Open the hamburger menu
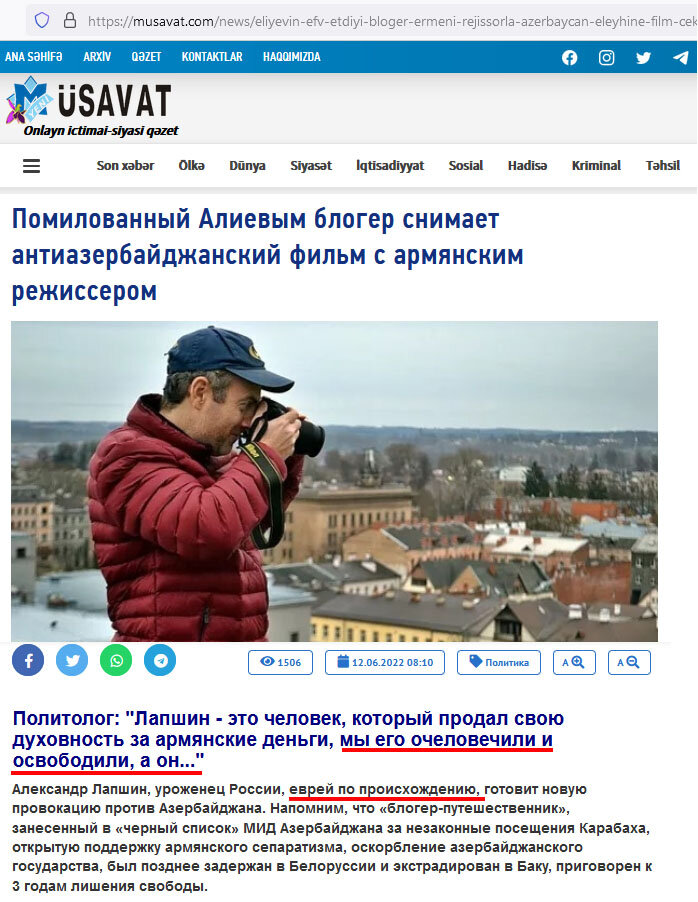The height and width of the screenshot is (902, 698). coord(32,166)
